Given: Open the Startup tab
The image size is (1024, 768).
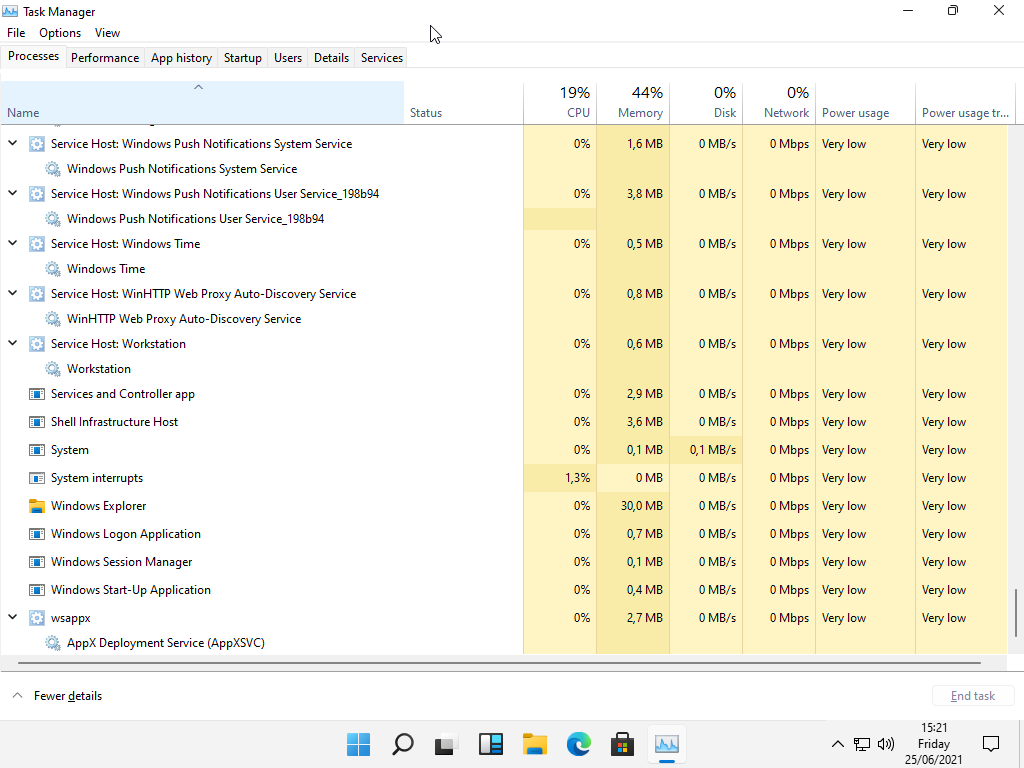Looking at the screenshot, I should 242,58.
